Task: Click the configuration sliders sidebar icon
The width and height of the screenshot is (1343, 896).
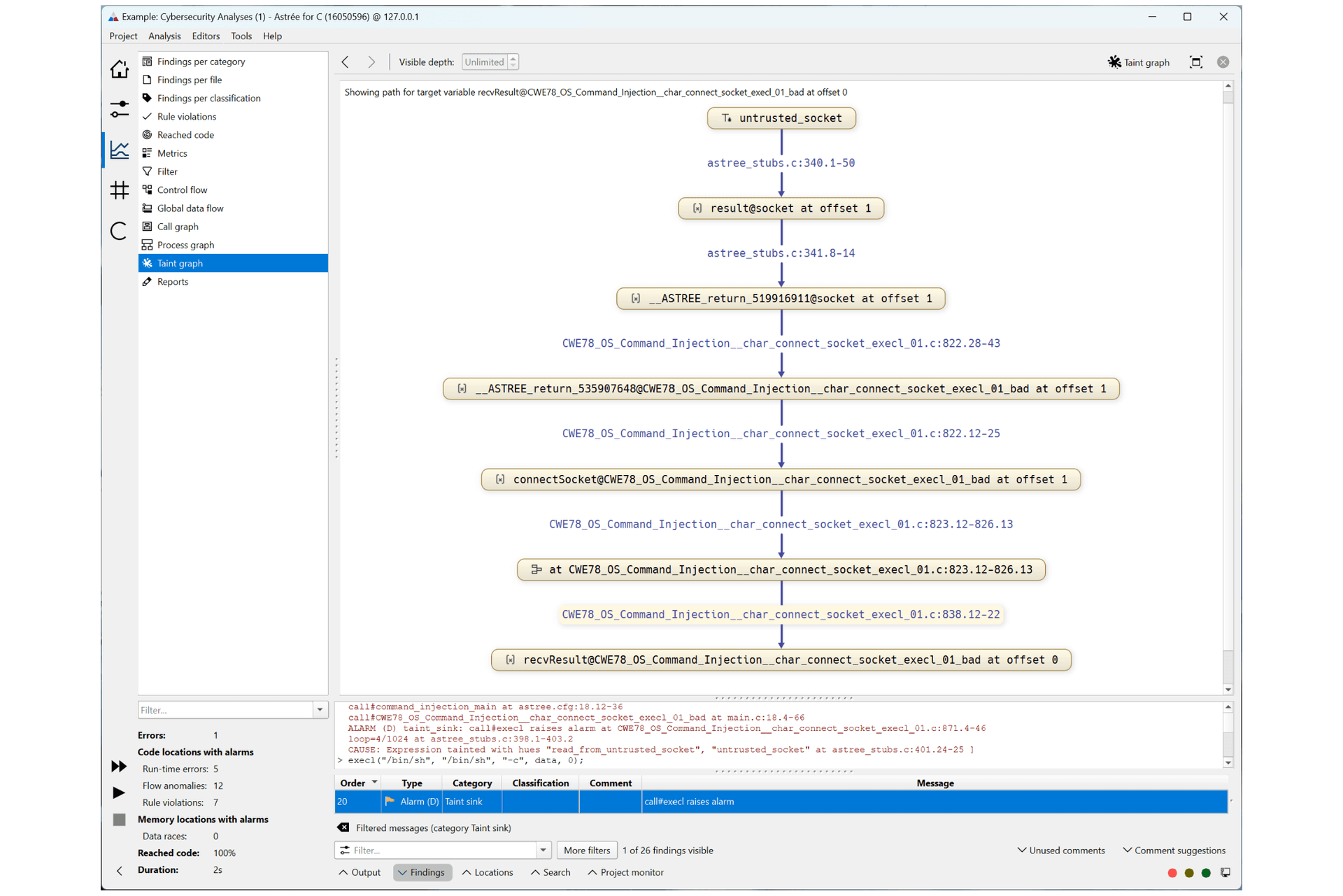Action: 119,109
